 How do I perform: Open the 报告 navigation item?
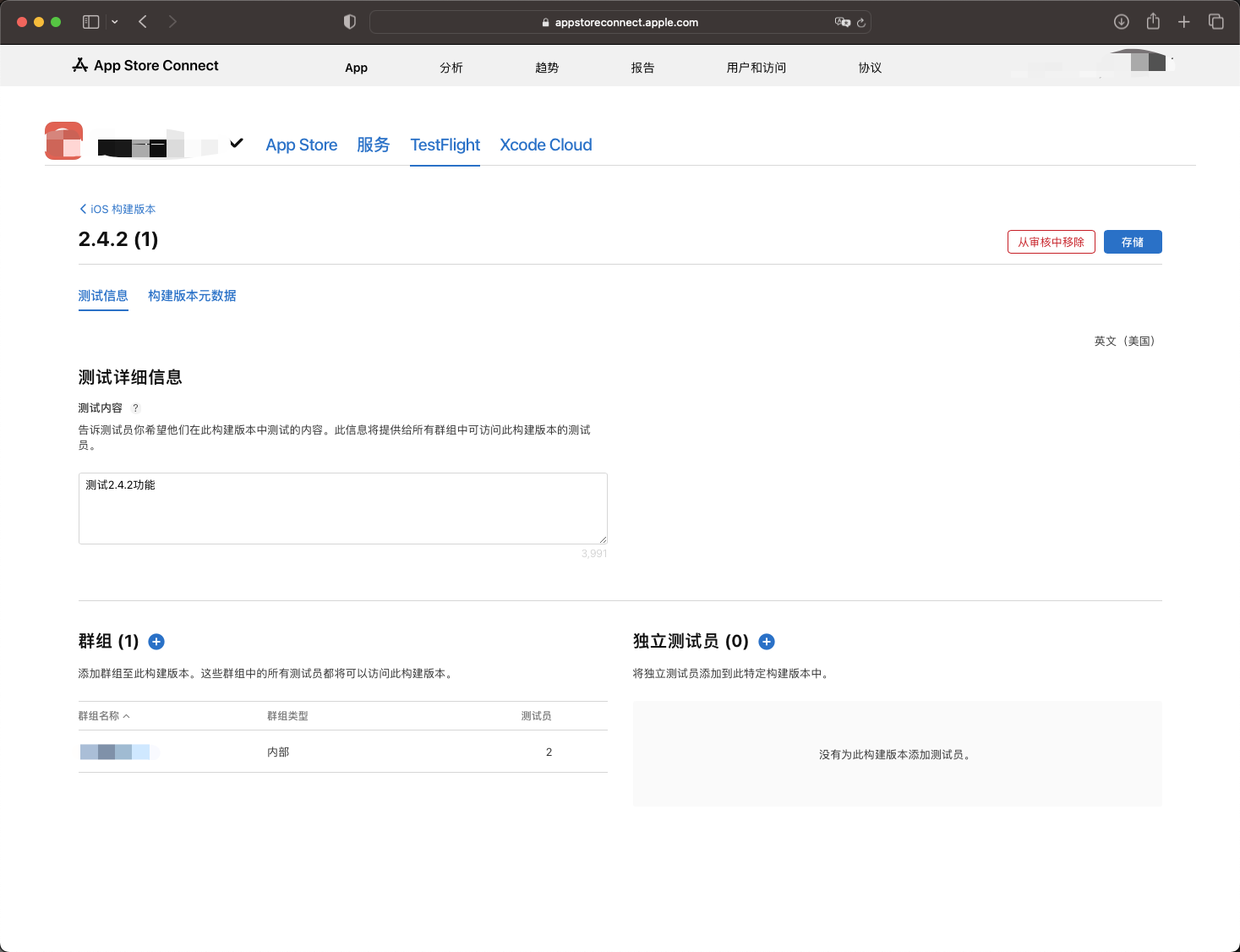click(x=642, y=68)
